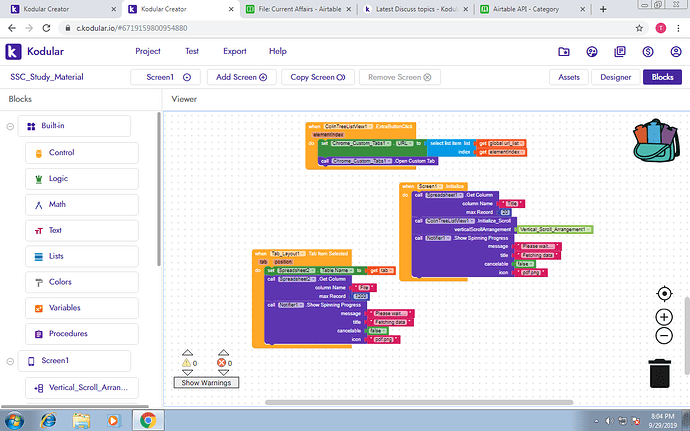Viewport: 690px width, 431px height.
Task: Open the Assets panel
Action: click(x=569, y=77)
